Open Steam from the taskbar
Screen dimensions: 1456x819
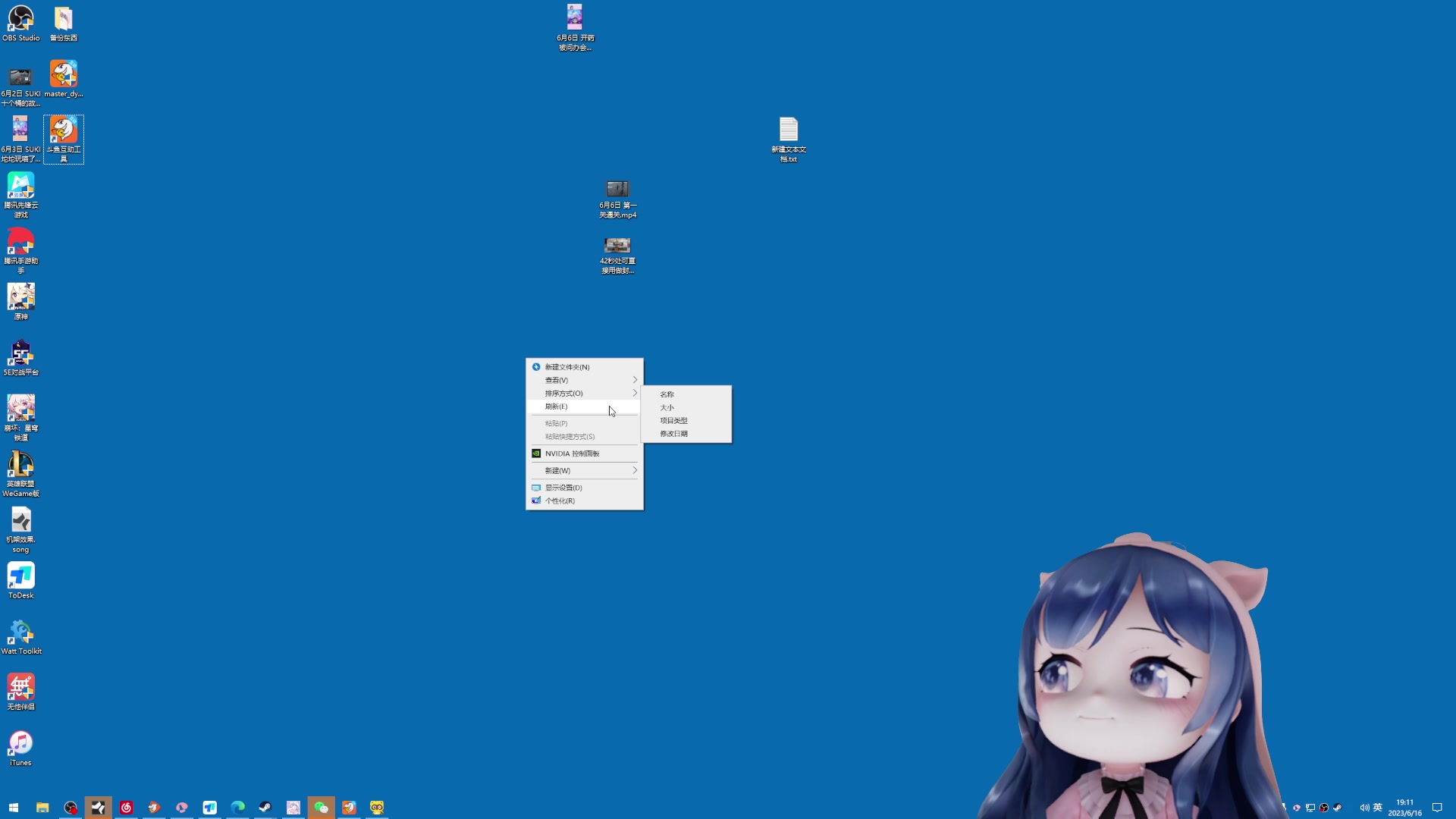[x=265, y=808]
